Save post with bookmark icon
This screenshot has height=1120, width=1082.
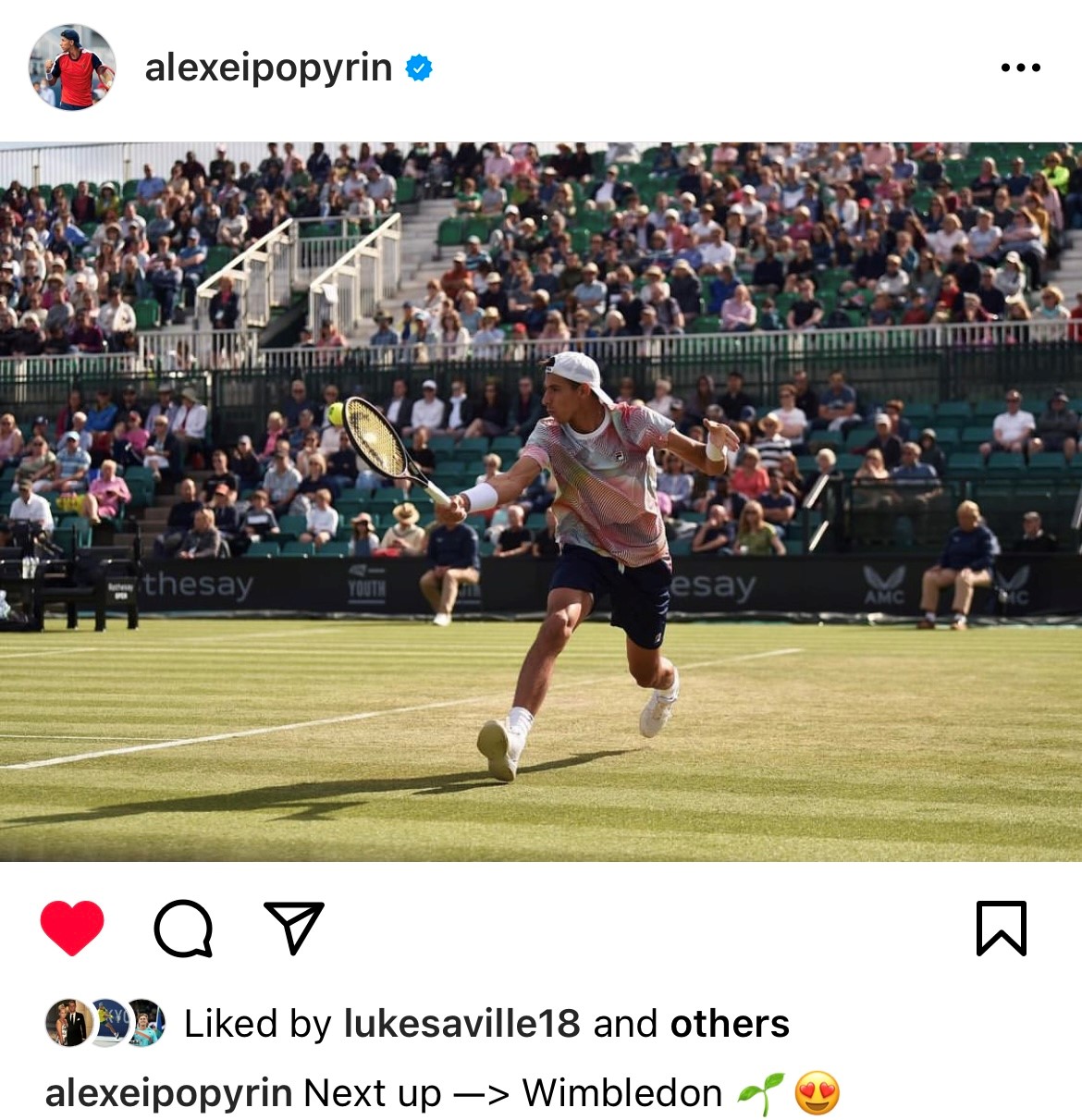point(1002,928)
